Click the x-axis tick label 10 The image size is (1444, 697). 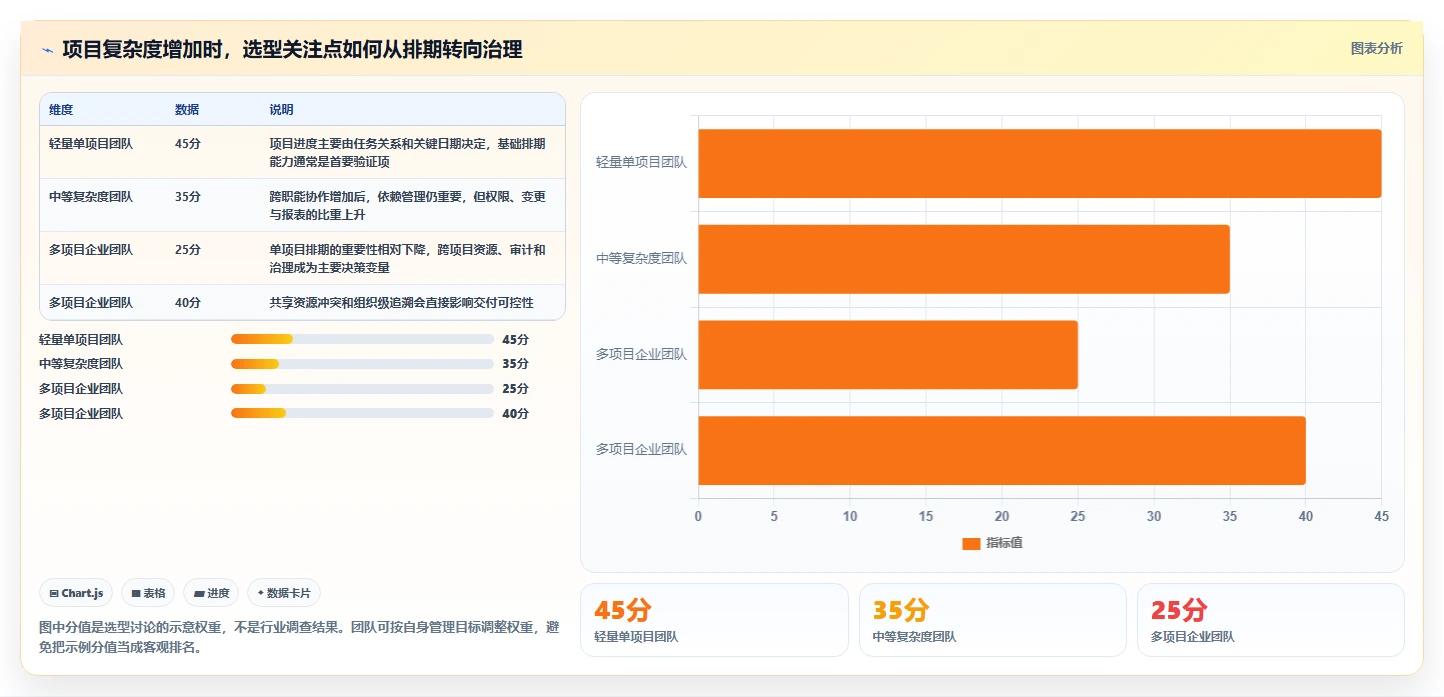coord(850,516)
